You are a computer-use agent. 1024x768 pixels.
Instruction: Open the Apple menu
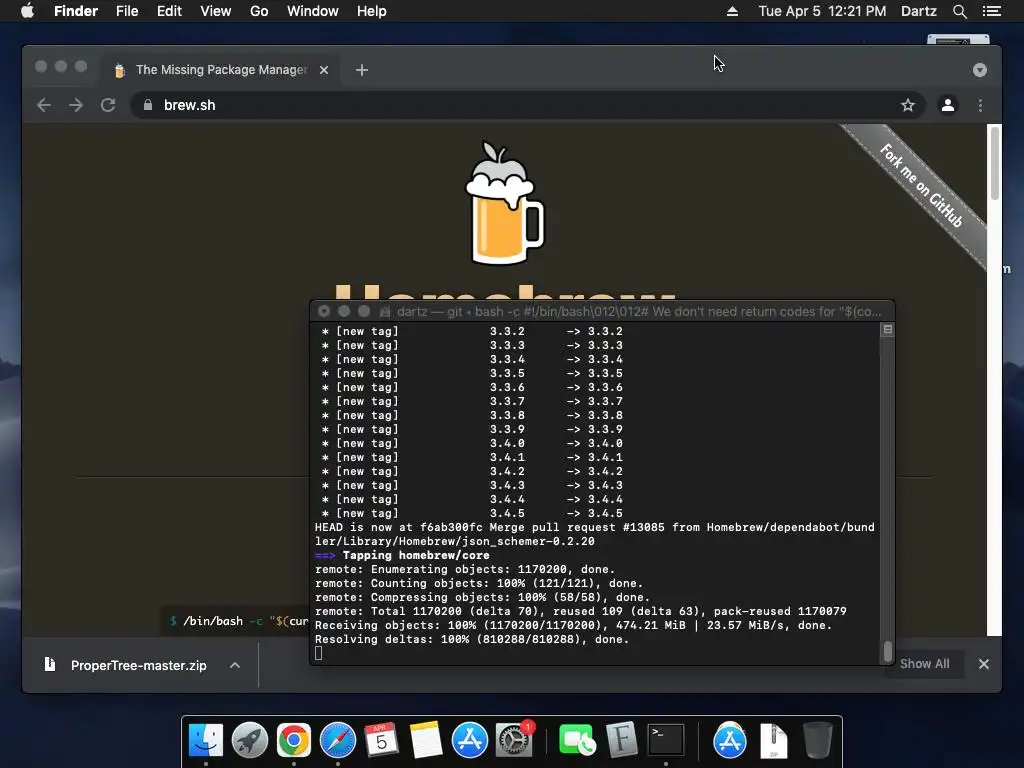point(27,11)
